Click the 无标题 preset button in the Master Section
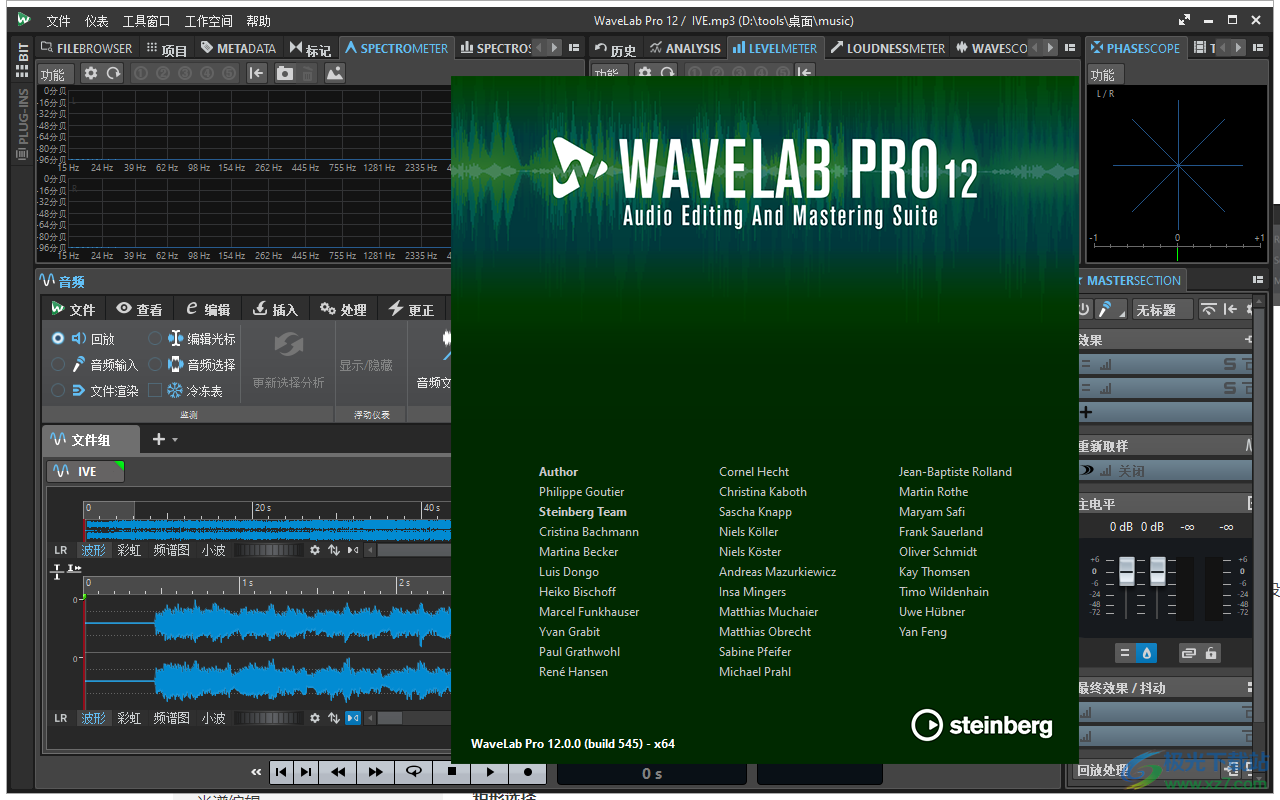The width and height of the screenshot is (1280, 800). point(1163,309)
